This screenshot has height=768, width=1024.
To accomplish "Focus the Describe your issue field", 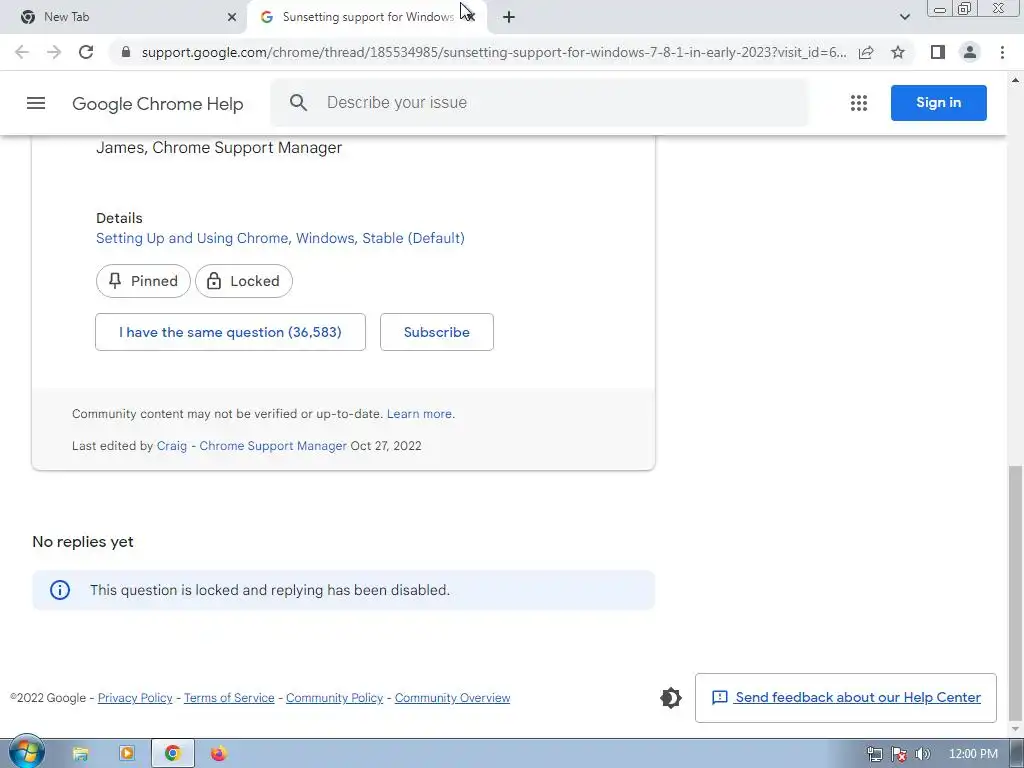I will pyautogui.click(x=539, y=103).
